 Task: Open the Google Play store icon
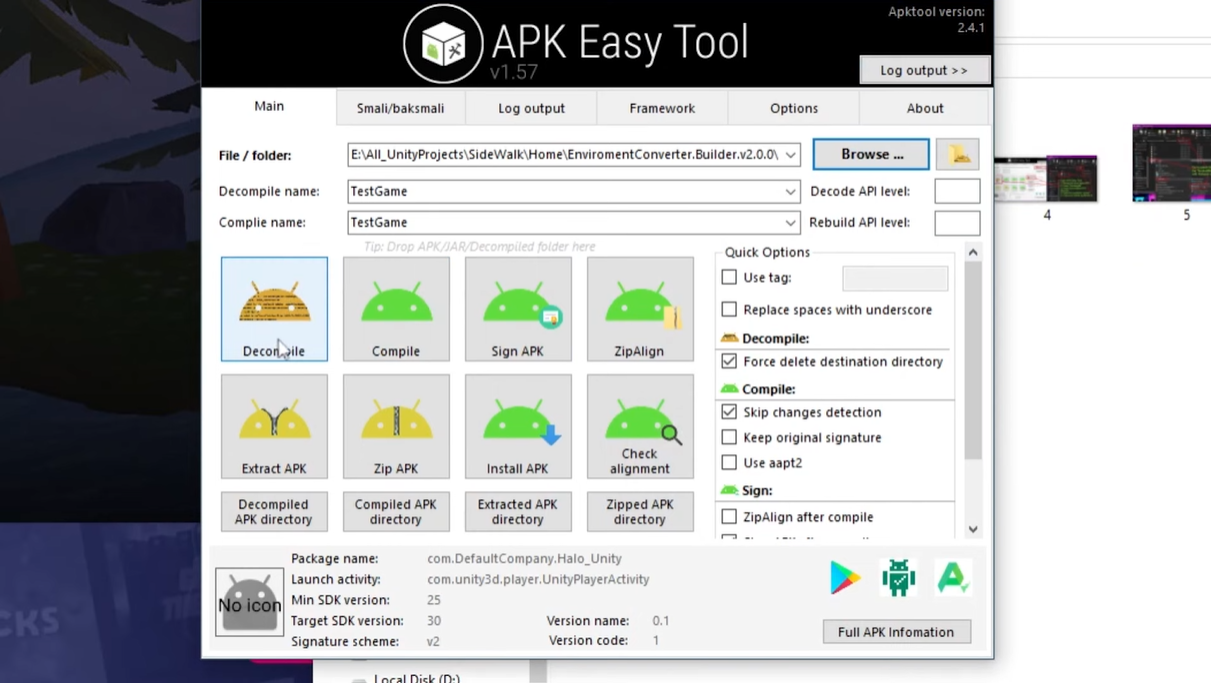[x=845, y=578]
